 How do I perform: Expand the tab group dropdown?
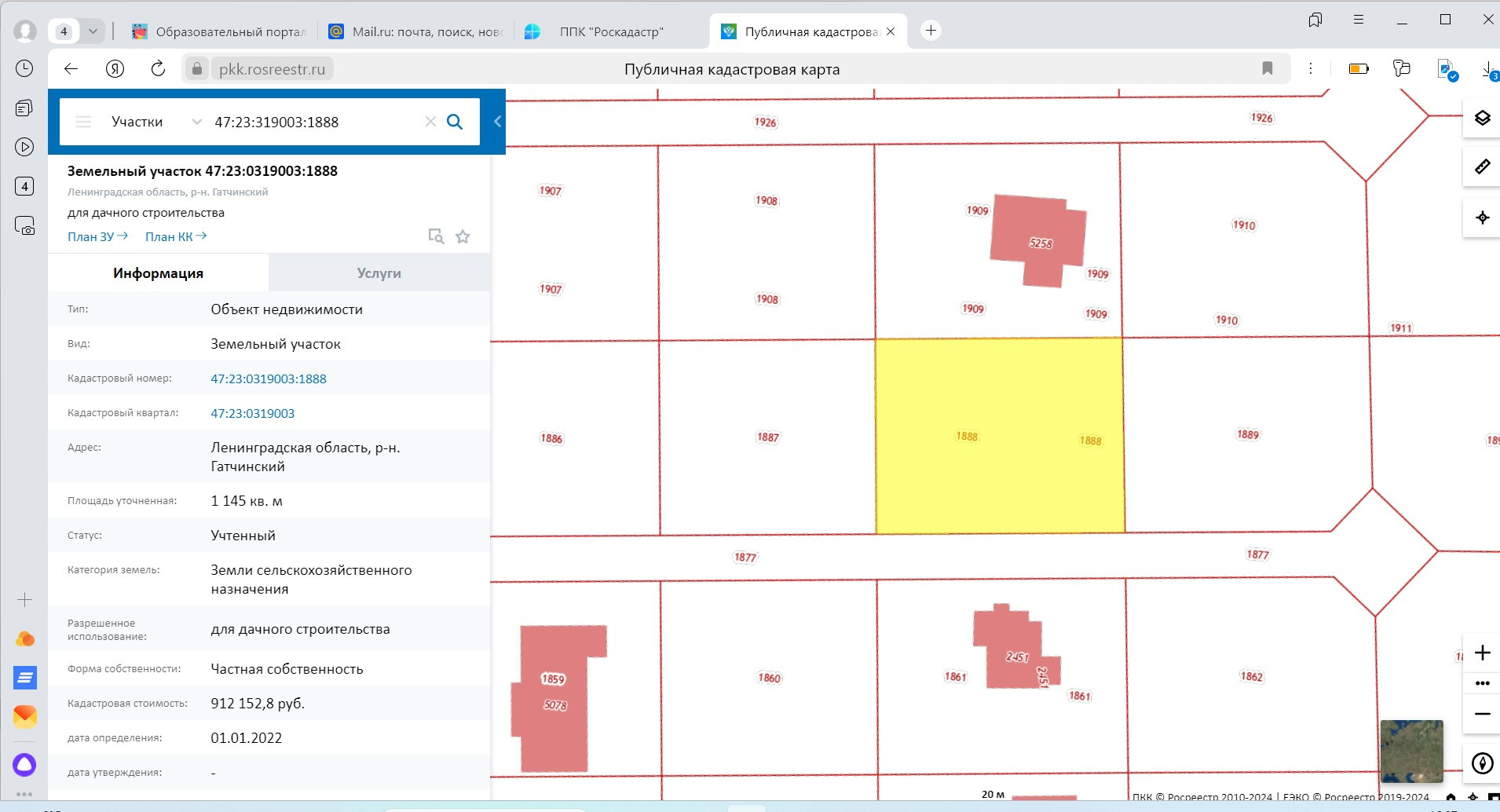[x=93, y=31]
